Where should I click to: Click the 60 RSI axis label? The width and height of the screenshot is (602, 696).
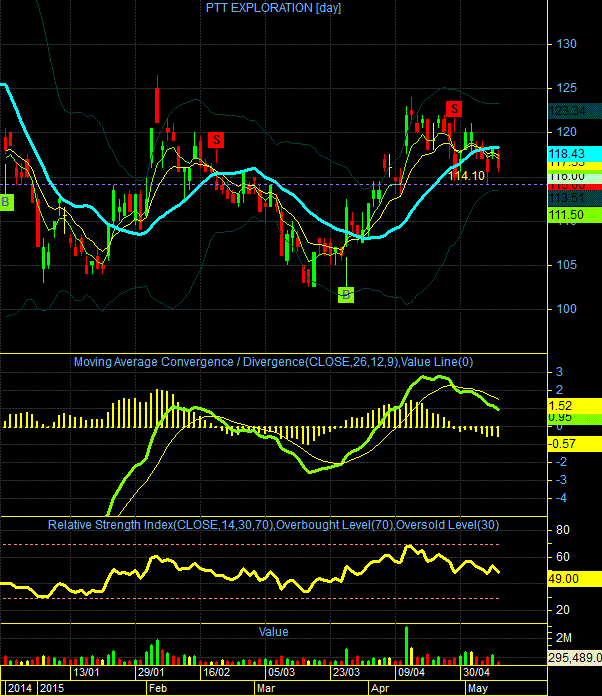[562, 557]
